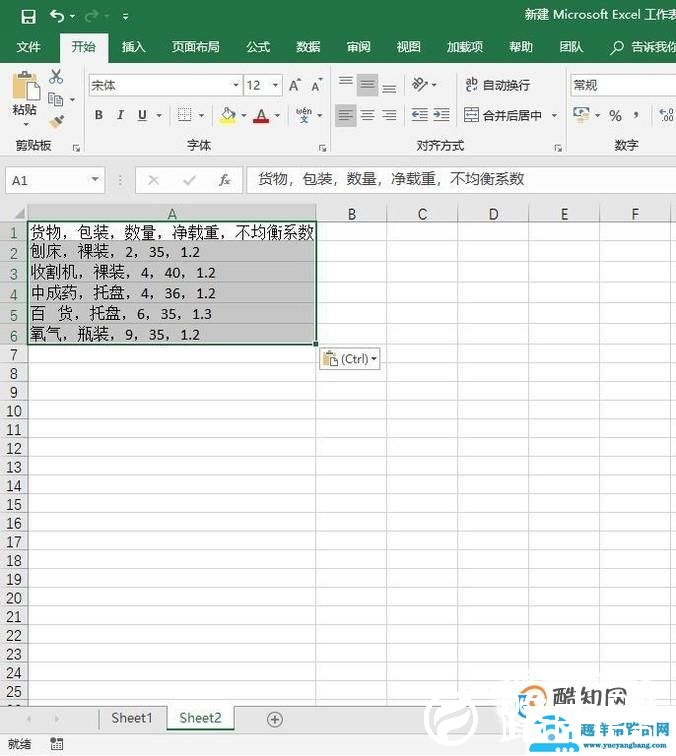This screenshot has height=756, width=676.
Task: Open font name dropdown 宋体
Action: 236,85
